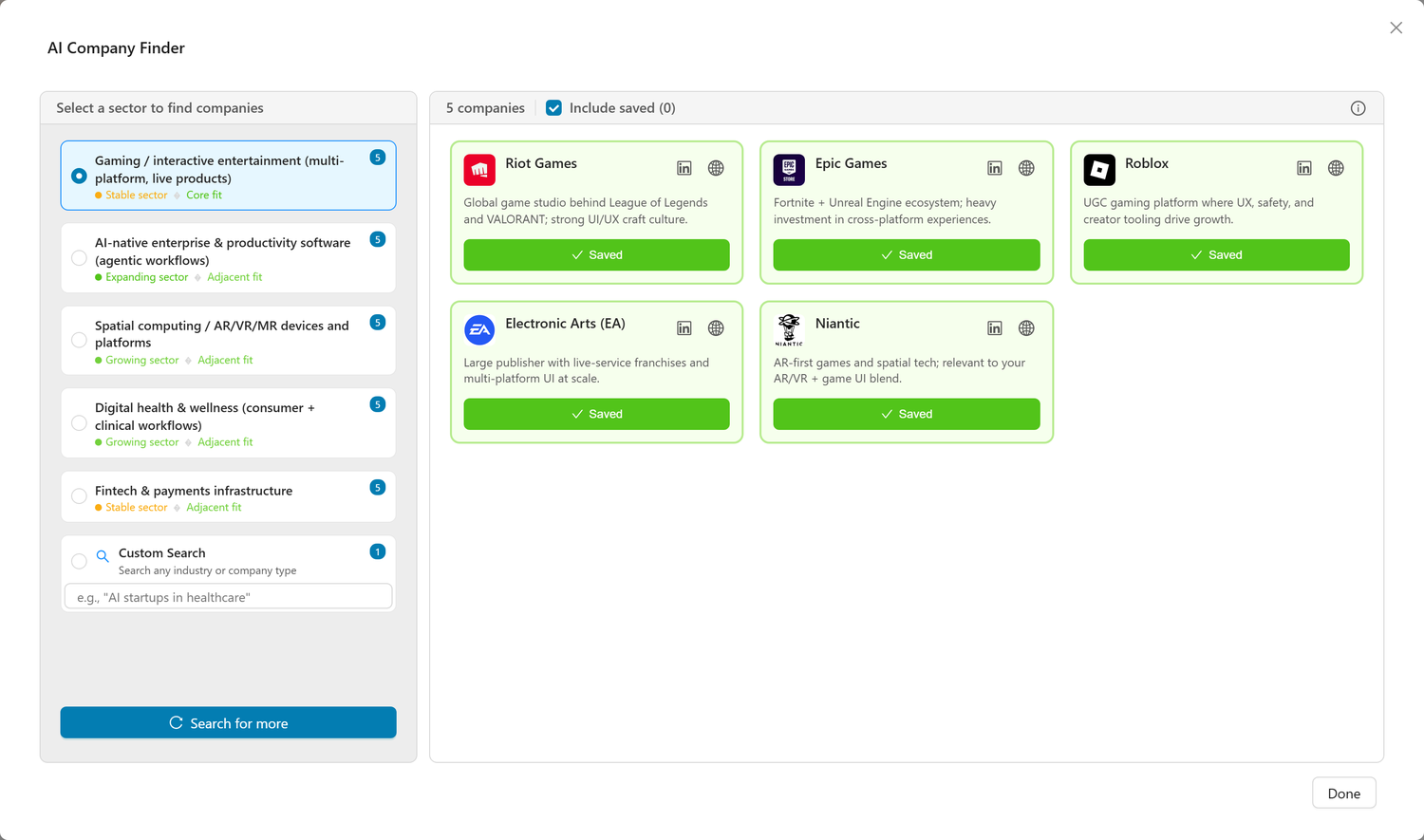Toggle Saved button on Roblox card

(x=1216, y=255)
